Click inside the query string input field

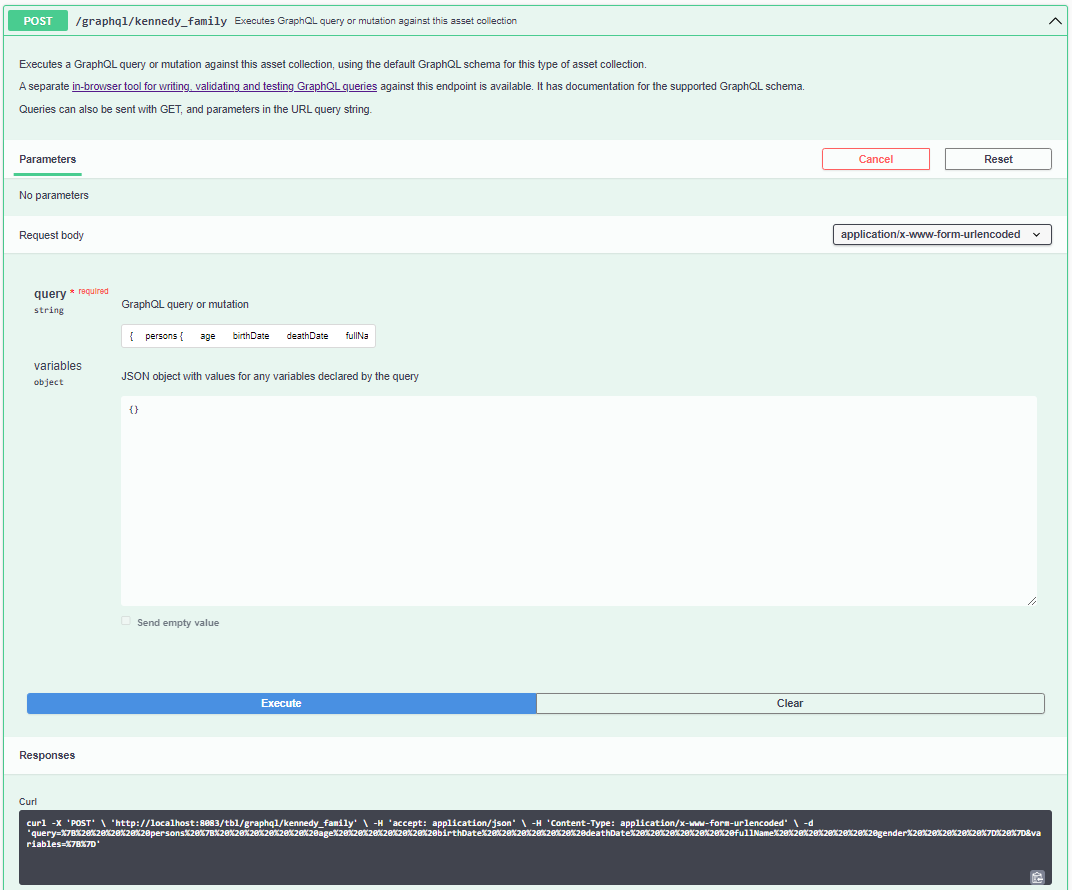(250, 336)
